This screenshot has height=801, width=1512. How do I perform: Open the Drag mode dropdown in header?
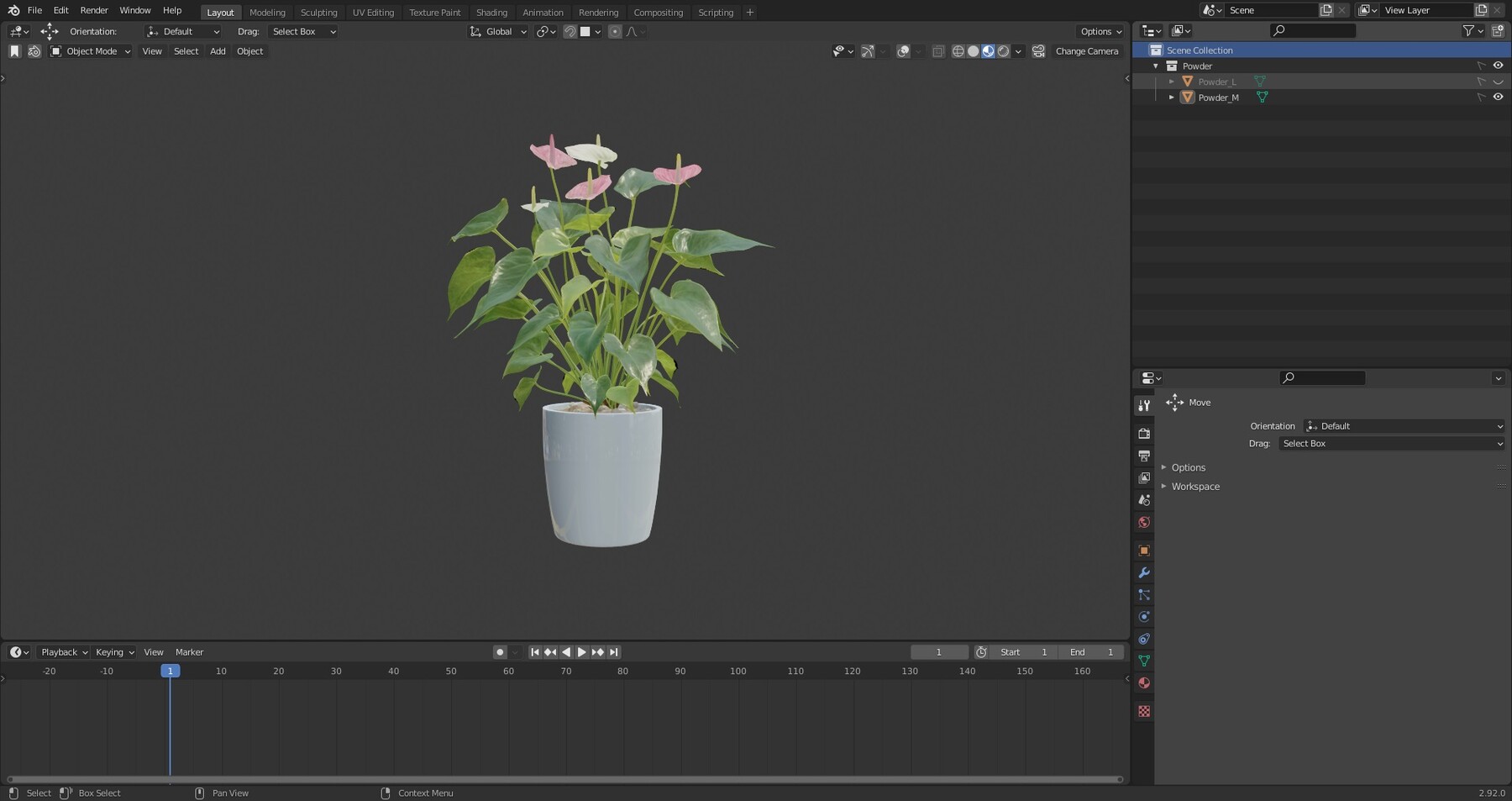click(302, 31)
